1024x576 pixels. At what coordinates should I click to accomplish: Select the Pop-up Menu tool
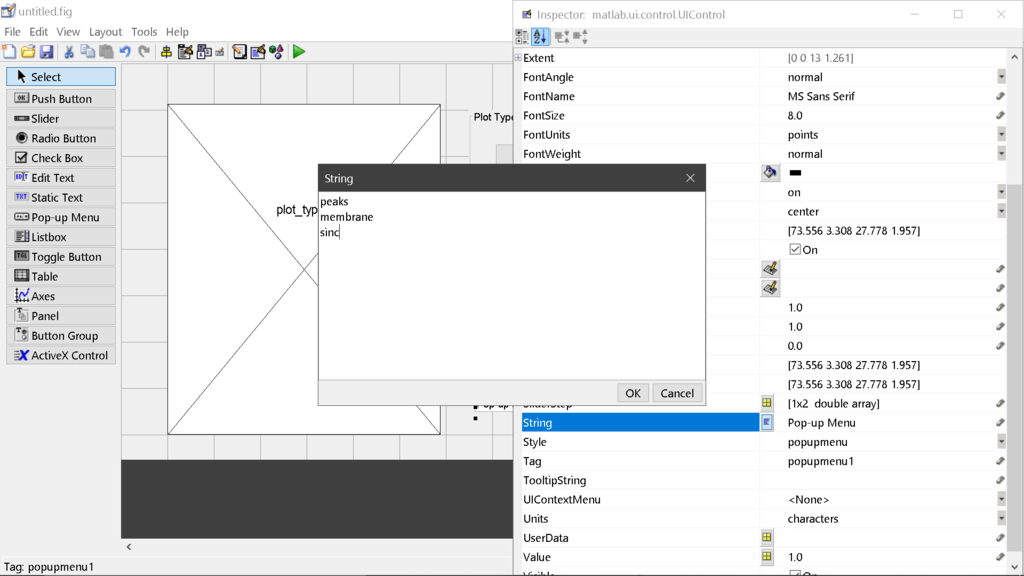[60, 217]
